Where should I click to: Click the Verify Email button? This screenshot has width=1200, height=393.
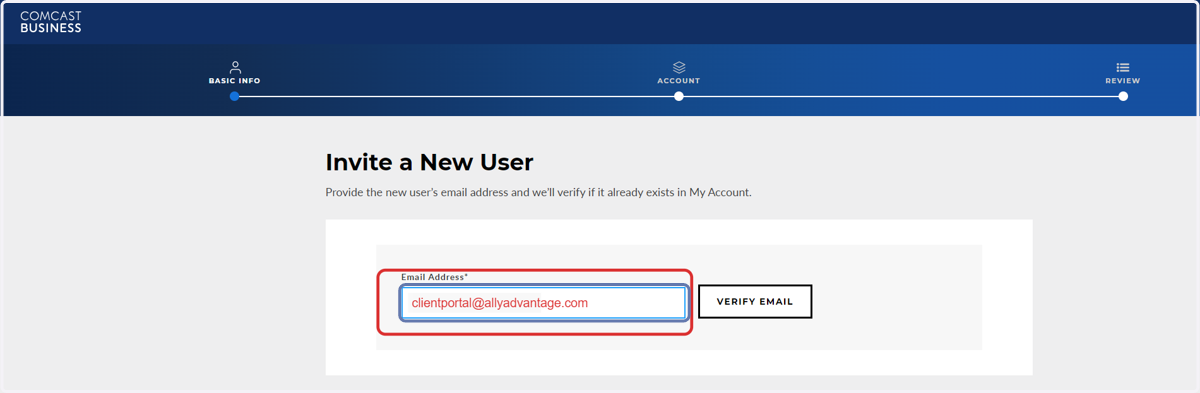[755, 302]
